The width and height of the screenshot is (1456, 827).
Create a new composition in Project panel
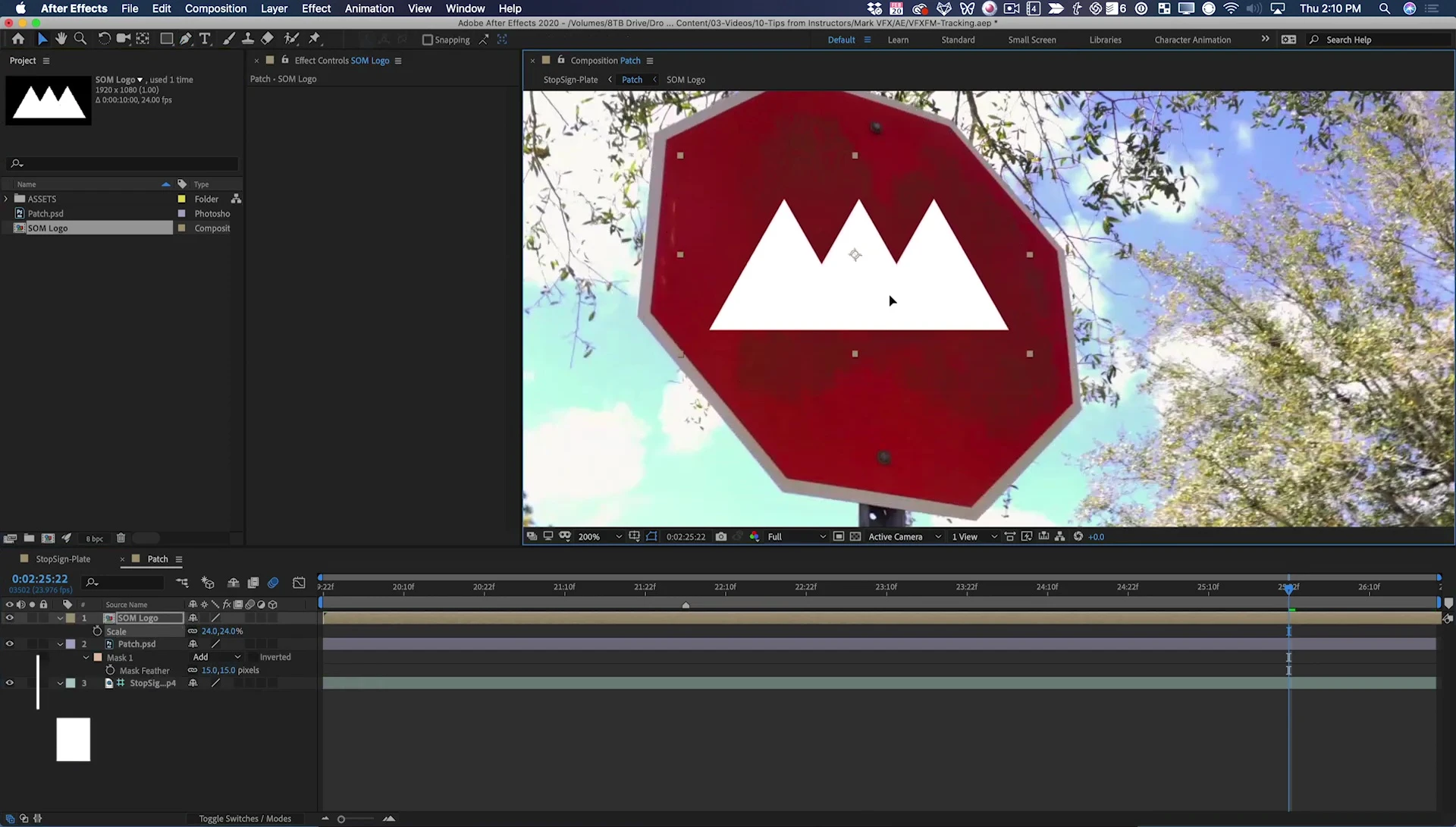[x=48, y=538]
